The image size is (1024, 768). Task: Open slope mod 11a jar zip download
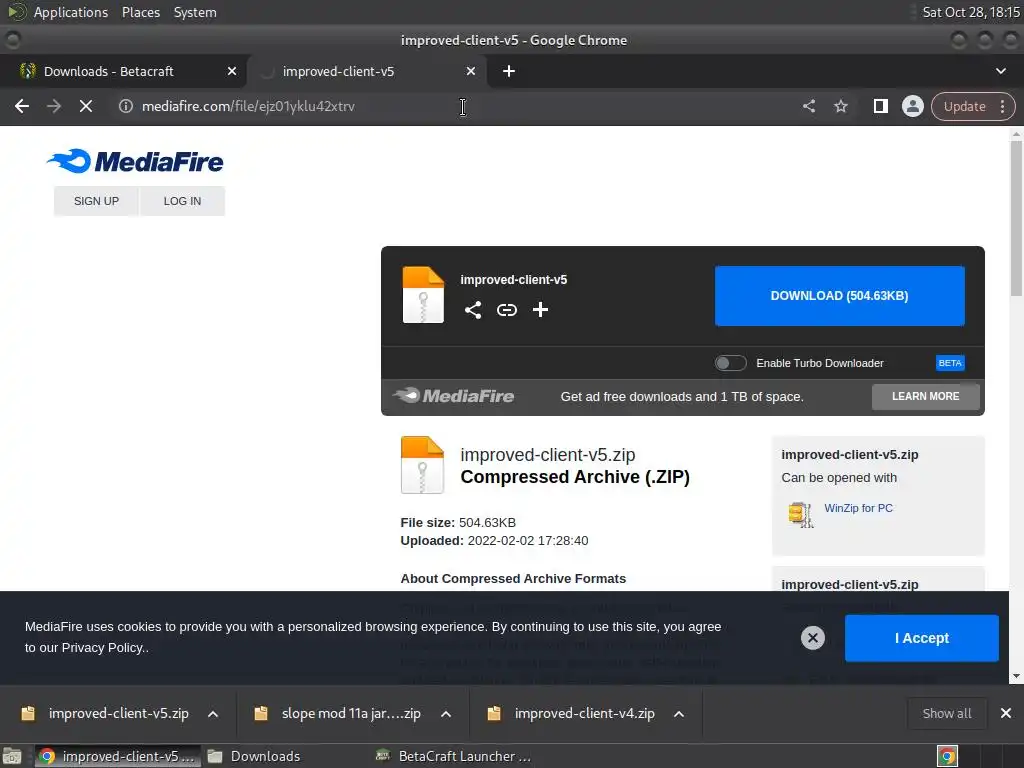pyautogui.click(x=338, y=713)
